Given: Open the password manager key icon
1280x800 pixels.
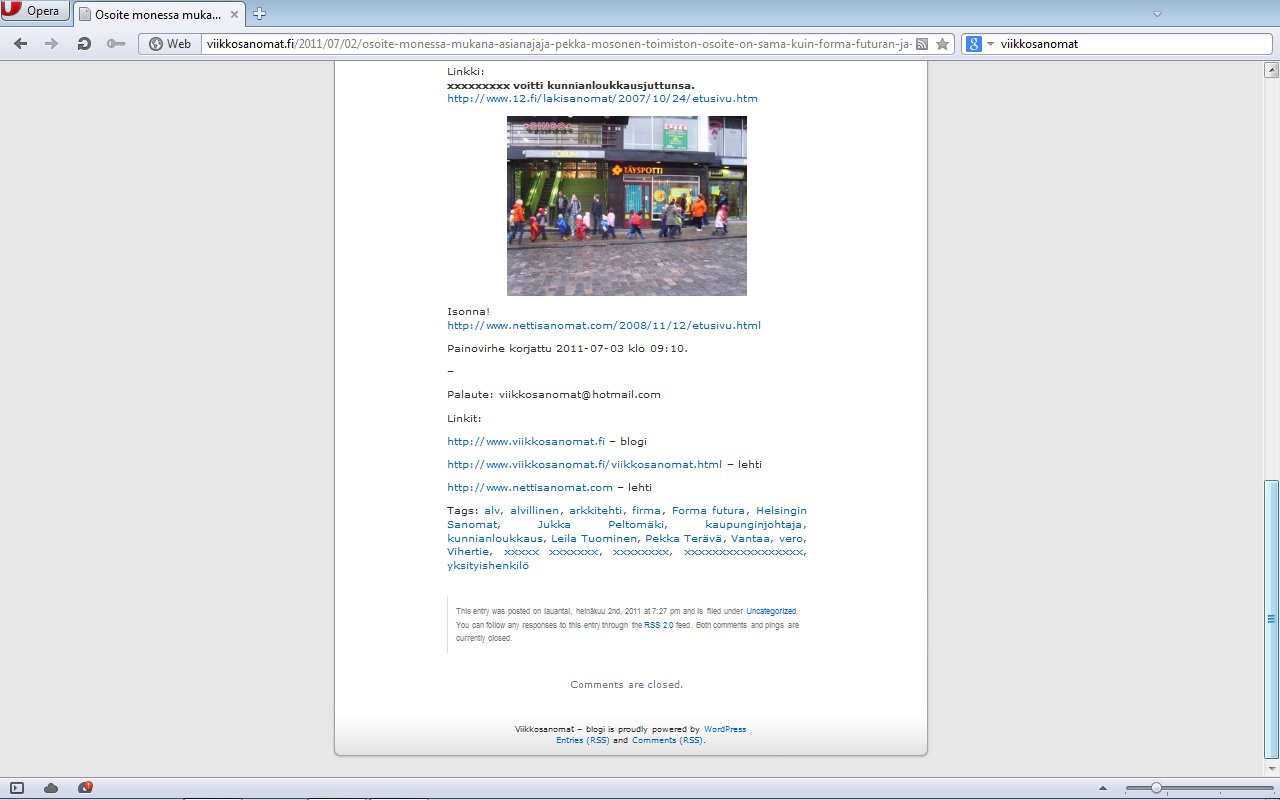Looking at the screenshot, I should coord(116,44).
